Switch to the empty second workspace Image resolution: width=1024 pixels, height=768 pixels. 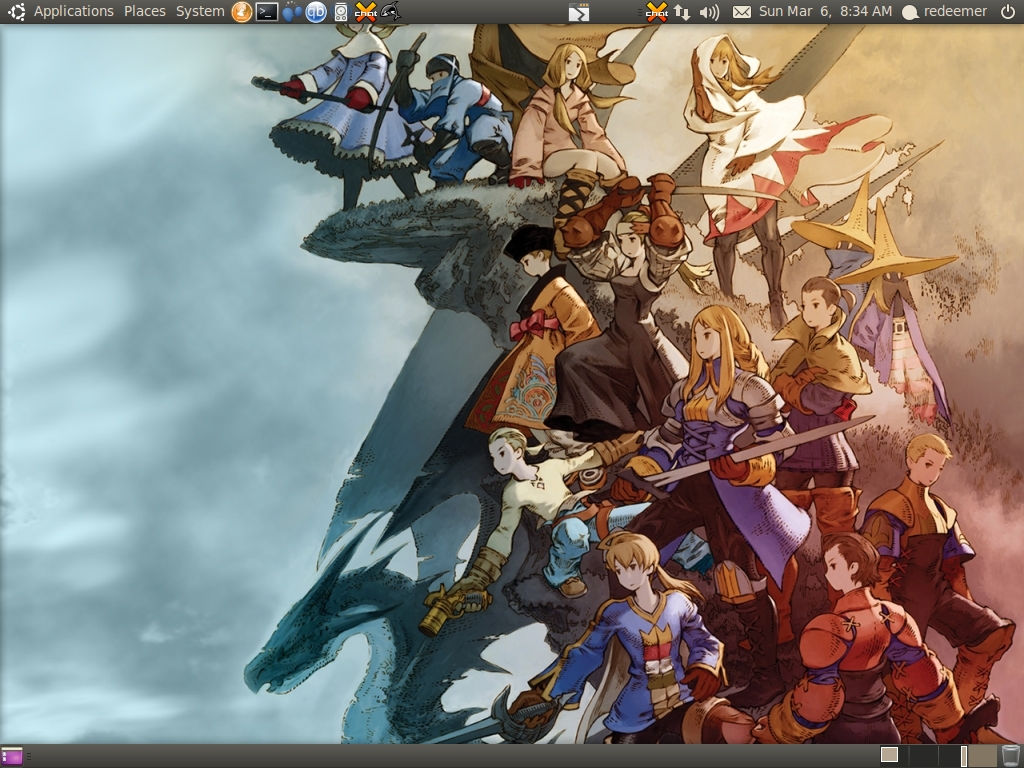(923, 755)
